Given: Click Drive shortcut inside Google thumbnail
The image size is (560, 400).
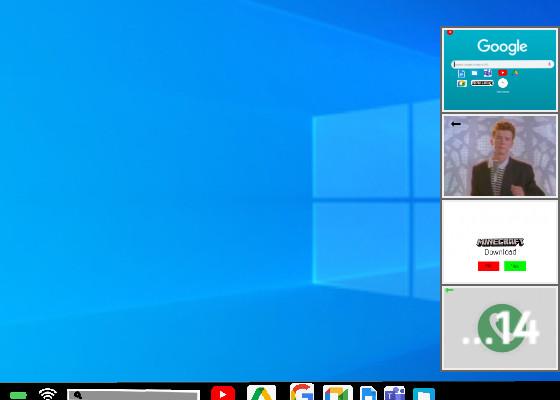Looking at the screenshot, I should point(515,72).
